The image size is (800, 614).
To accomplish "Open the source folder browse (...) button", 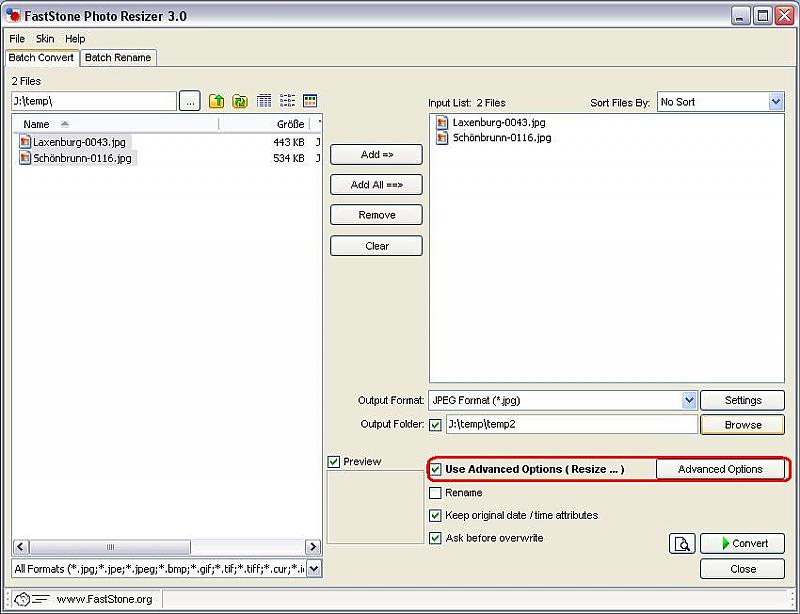I will tap(190, 101).
